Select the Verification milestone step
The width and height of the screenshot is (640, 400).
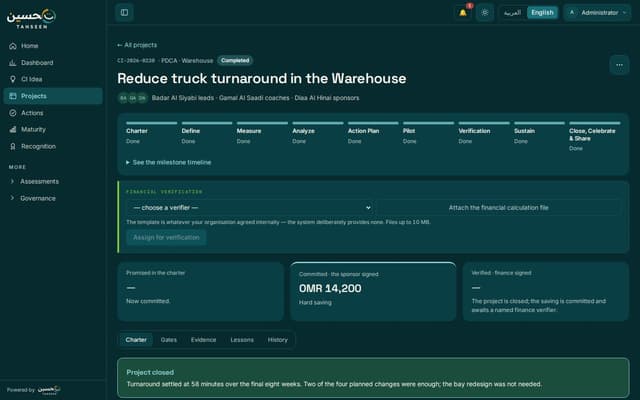click(484, 132)
